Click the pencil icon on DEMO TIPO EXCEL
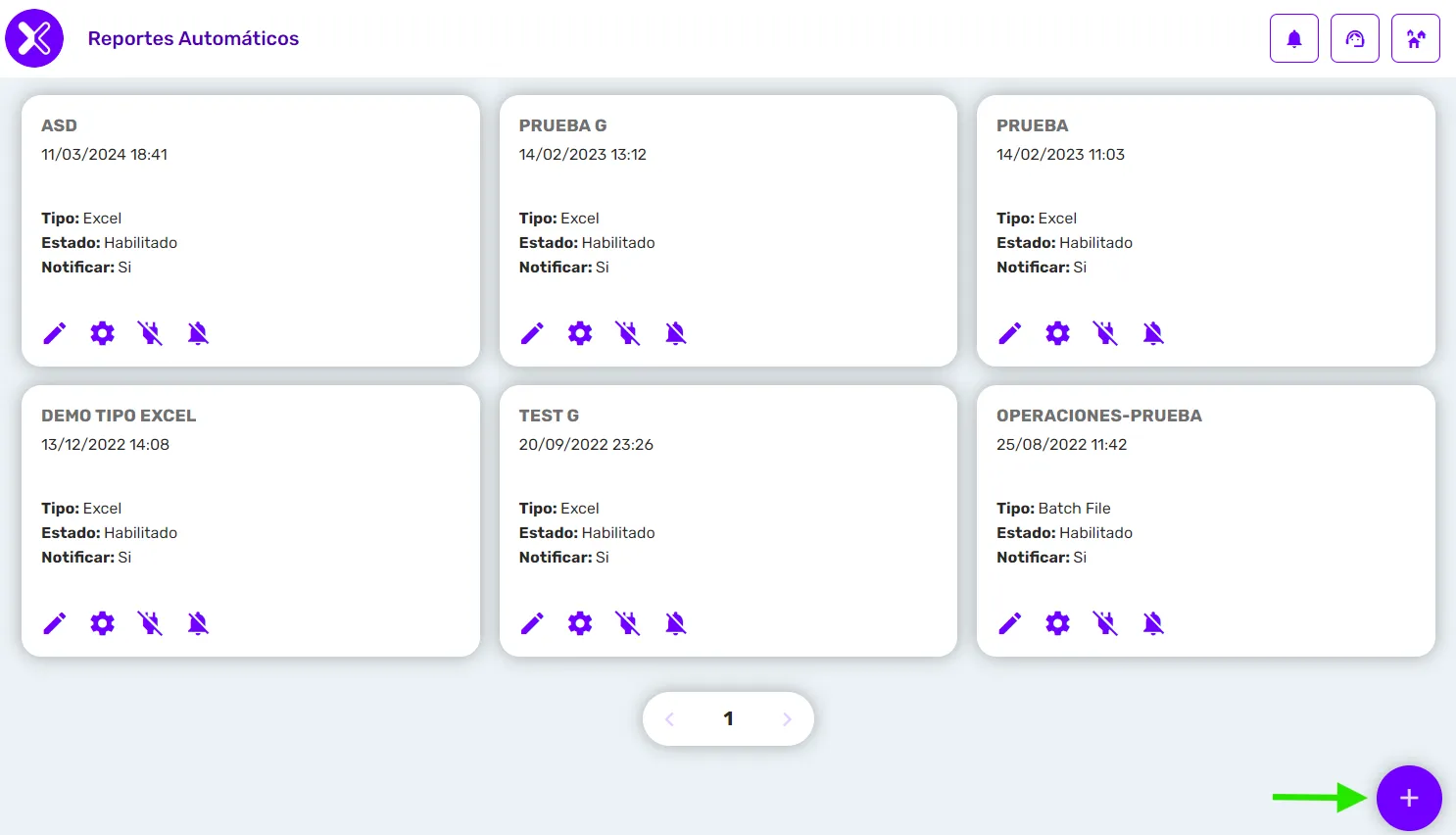 pos(55,623)
